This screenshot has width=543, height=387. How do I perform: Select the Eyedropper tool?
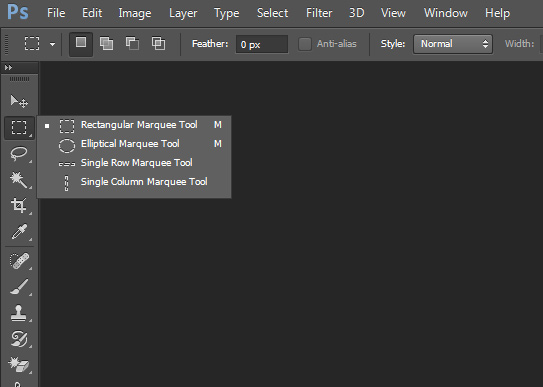[x=19, y=232]
